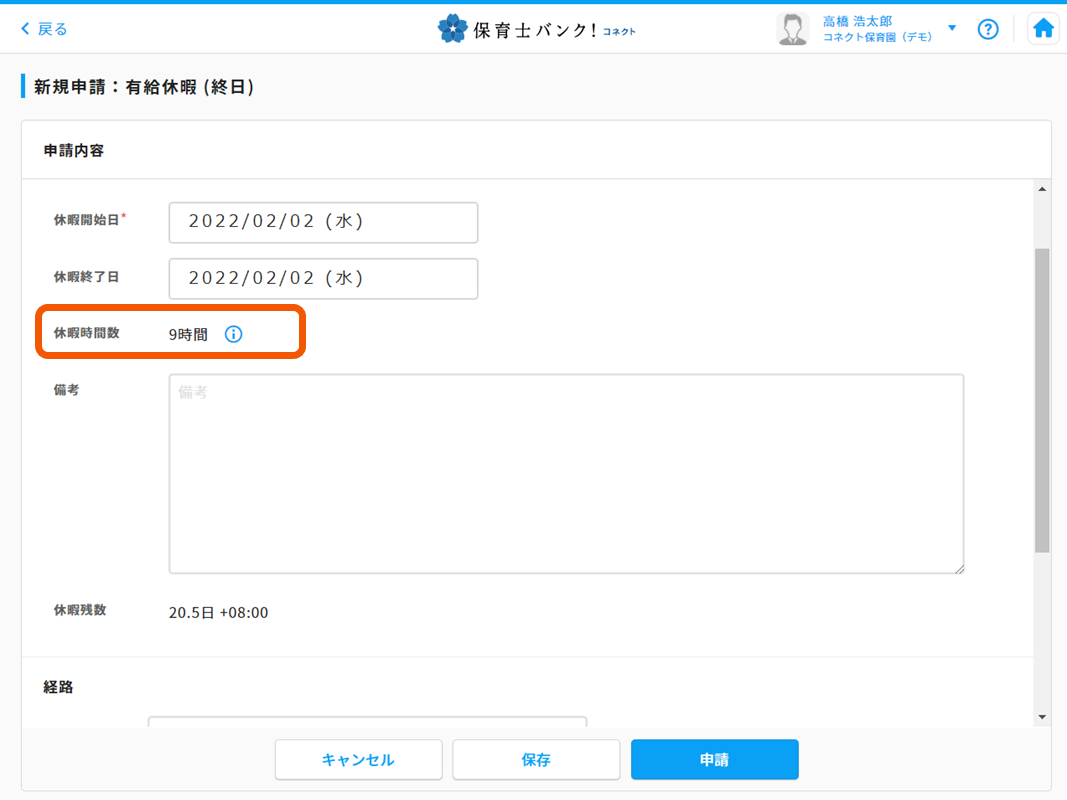
Task: Open the user account dropdown arrow
Action: [952, 28]
